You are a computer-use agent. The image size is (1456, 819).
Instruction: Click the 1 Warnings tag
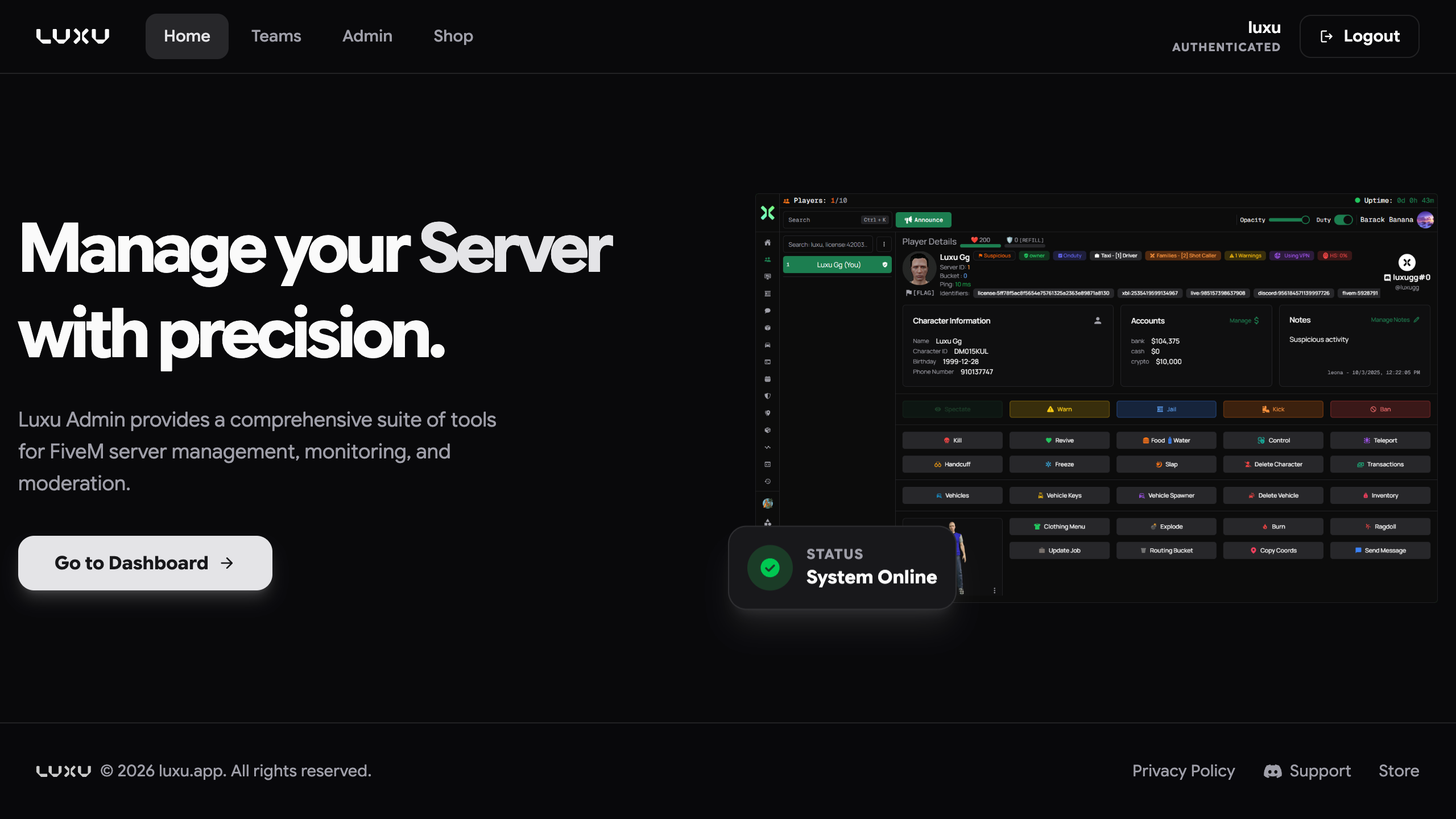point(1245,255)
